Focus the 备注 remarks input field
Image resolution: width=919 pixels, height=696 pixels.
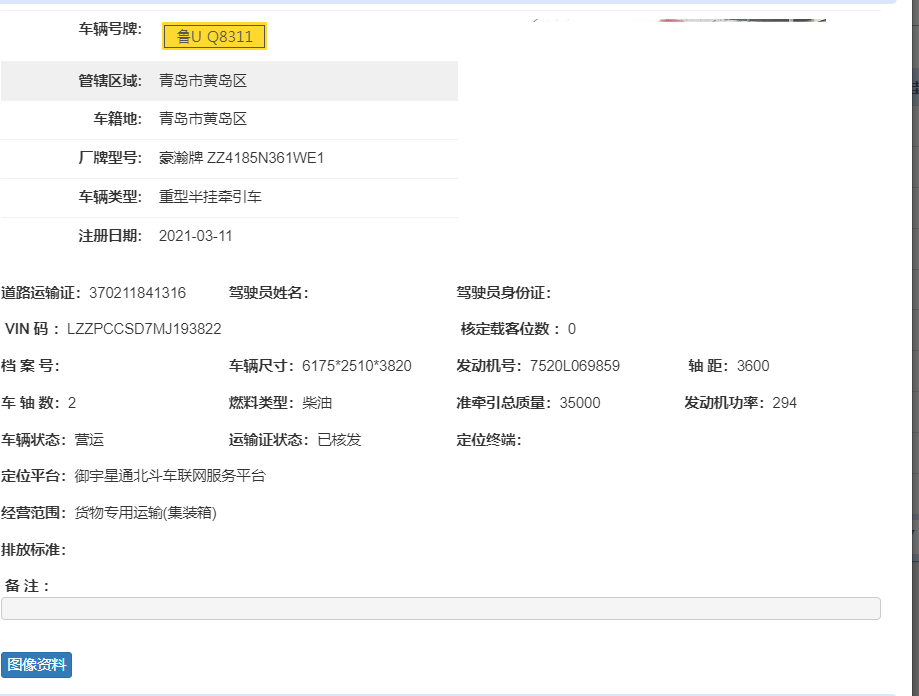tap(440, 608)
